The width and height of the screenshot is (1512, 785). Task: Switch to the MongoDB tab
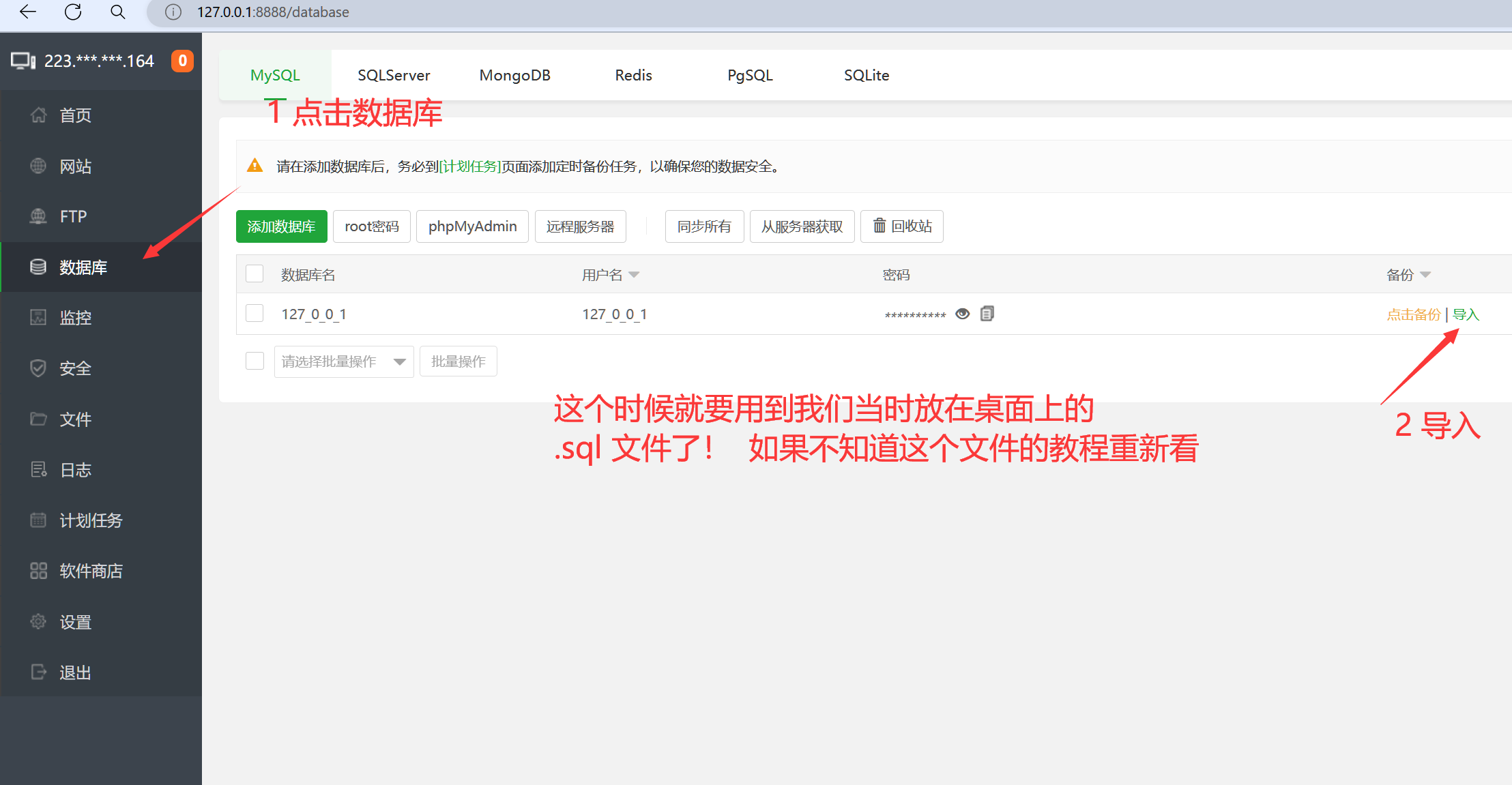point(515,75)
